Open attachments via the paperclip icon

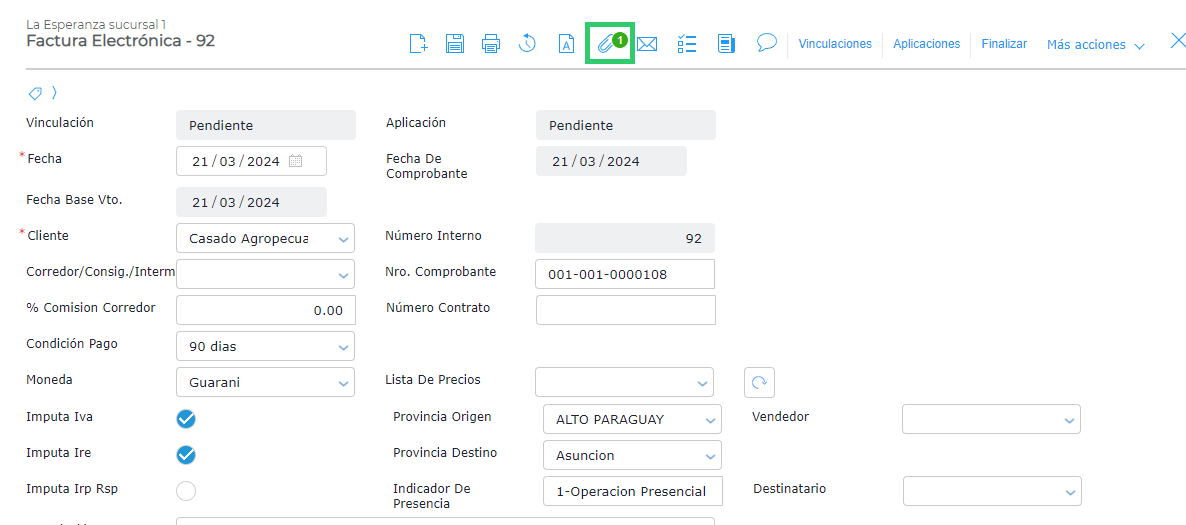609,44
